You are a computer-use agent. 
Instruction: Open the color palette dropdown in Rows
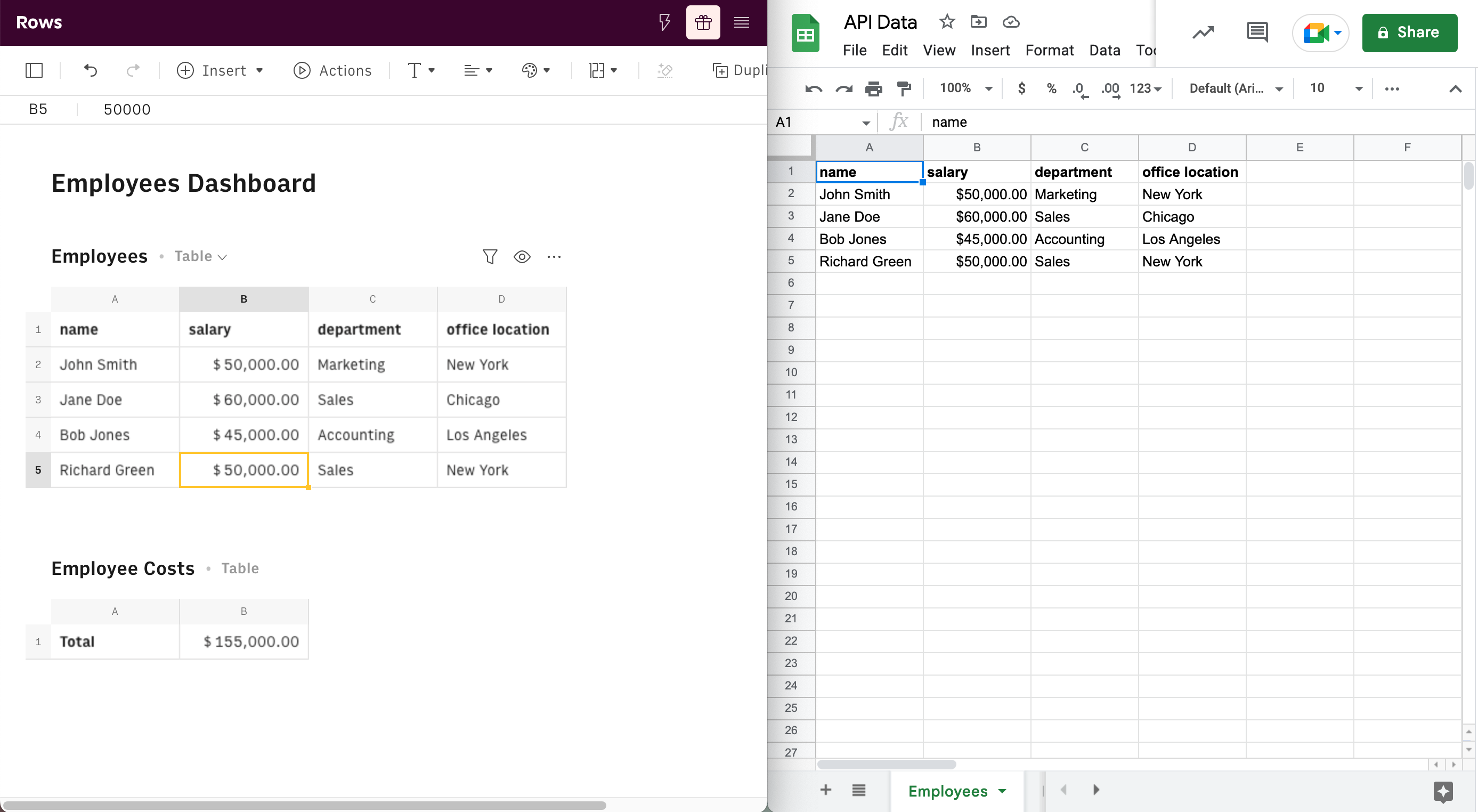pyautogui.click(x=535, y=70)
